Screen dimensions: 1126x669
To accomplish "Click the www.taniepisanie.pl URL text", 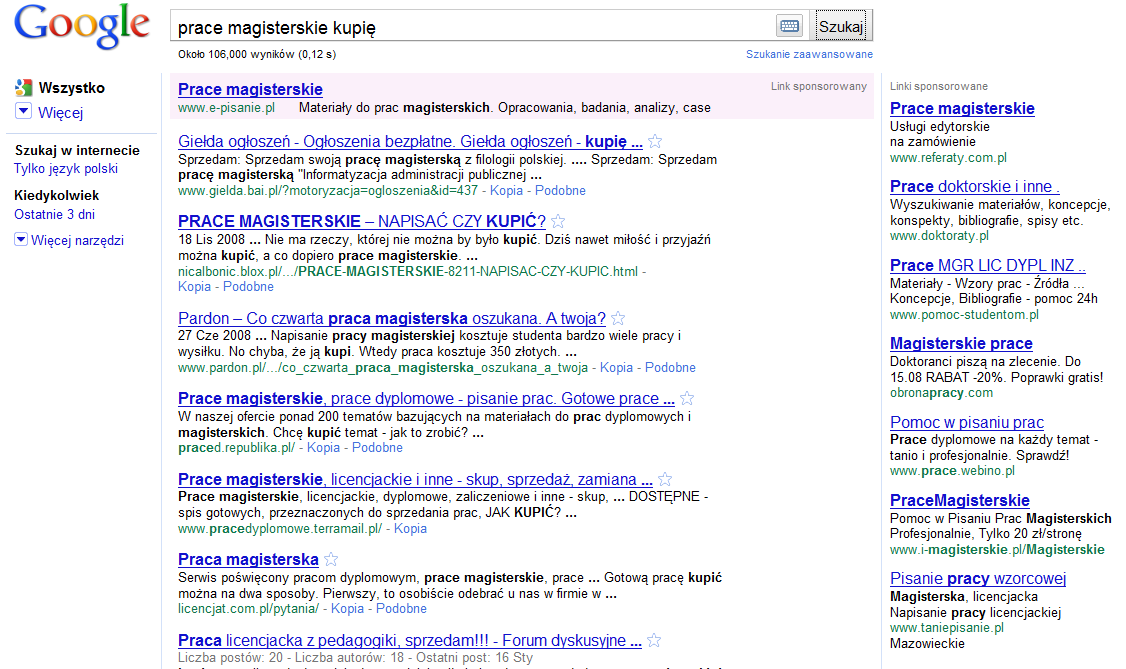I will (946, 628).
